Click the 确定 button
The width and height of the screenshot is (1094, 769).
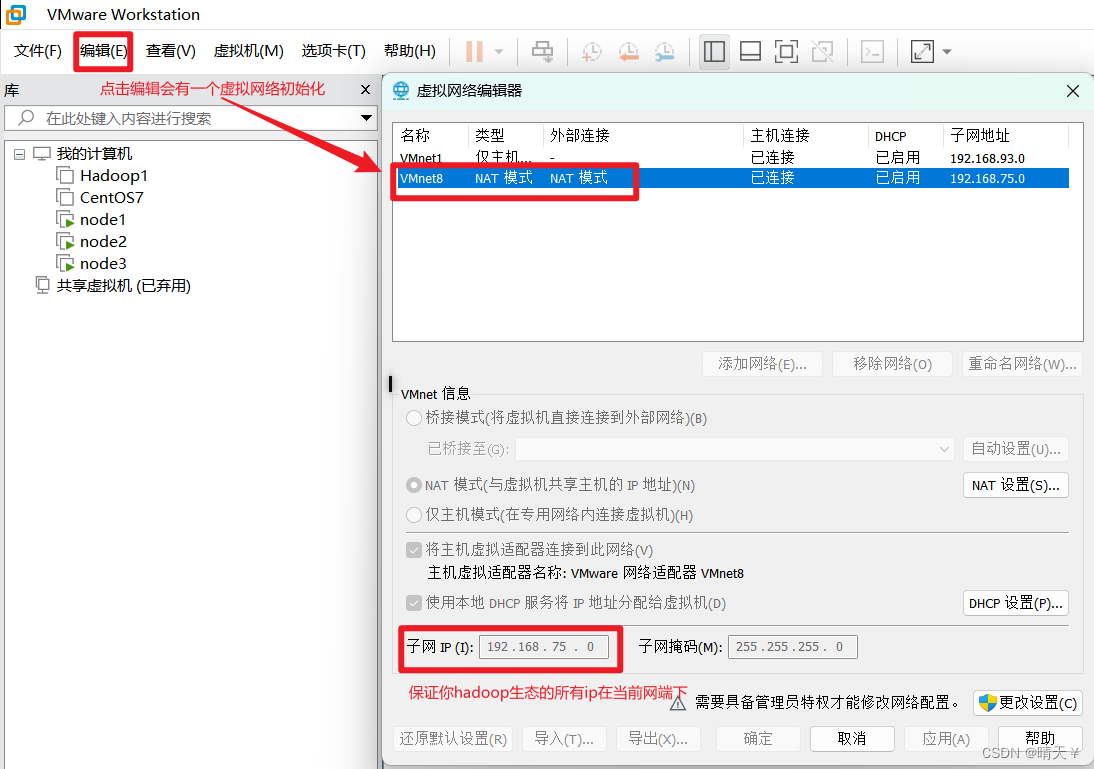(758, 738)
